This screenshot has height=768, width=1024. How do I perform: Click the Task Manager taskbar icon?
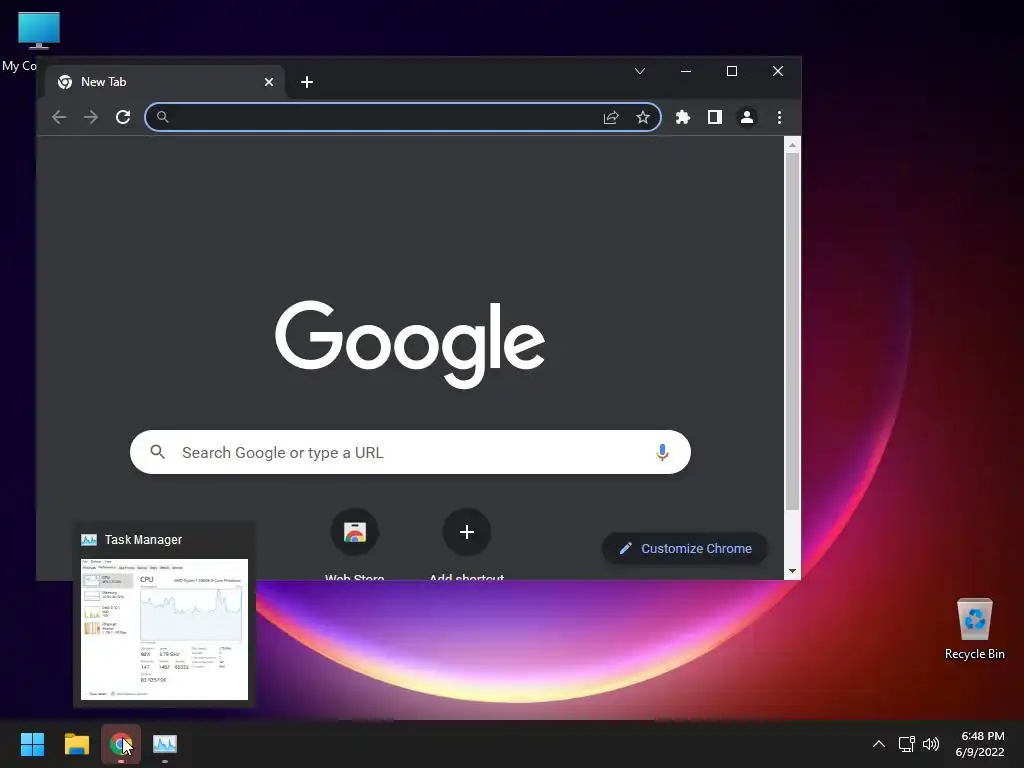(165, 744)
